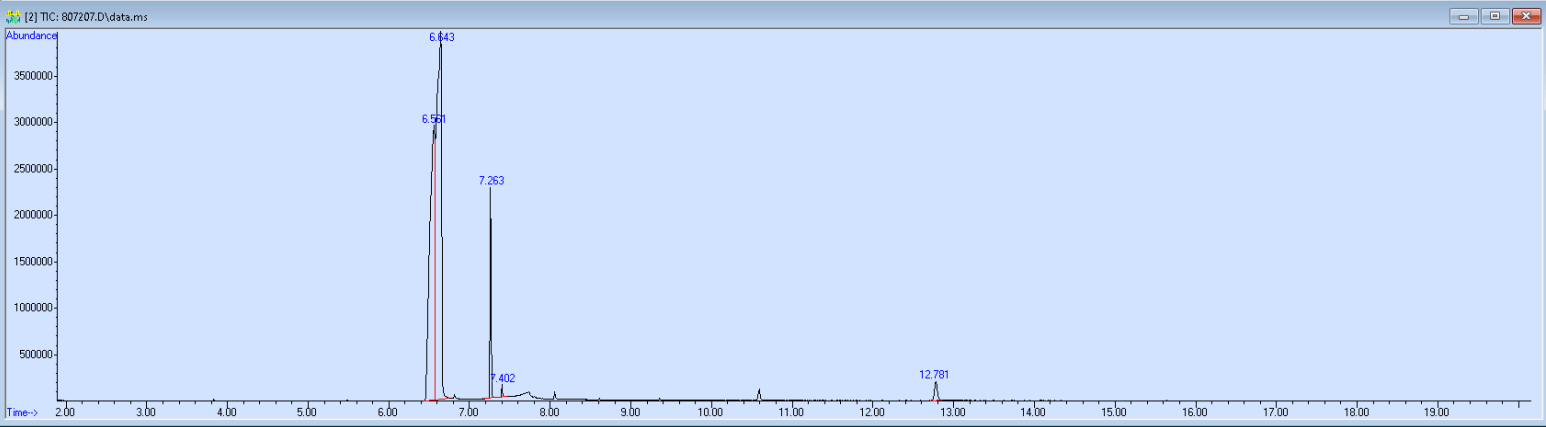Click the 18.00 time axis label
This screenshot has width=1546, height=427.
(1357, 412)
